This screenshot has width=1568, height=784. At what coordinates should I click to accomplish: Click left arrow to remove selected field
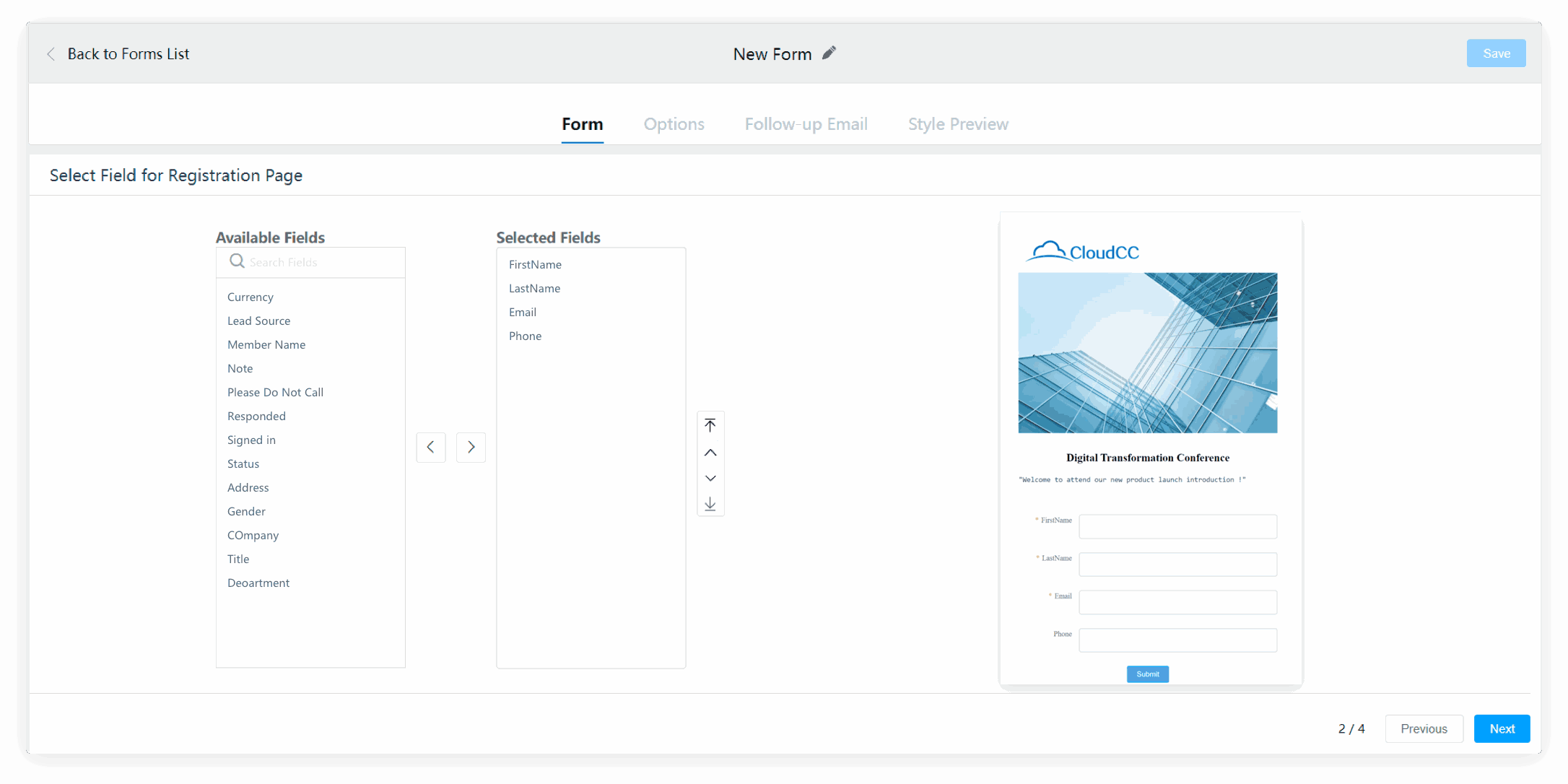pyautogui.click(x=431, y=448)
